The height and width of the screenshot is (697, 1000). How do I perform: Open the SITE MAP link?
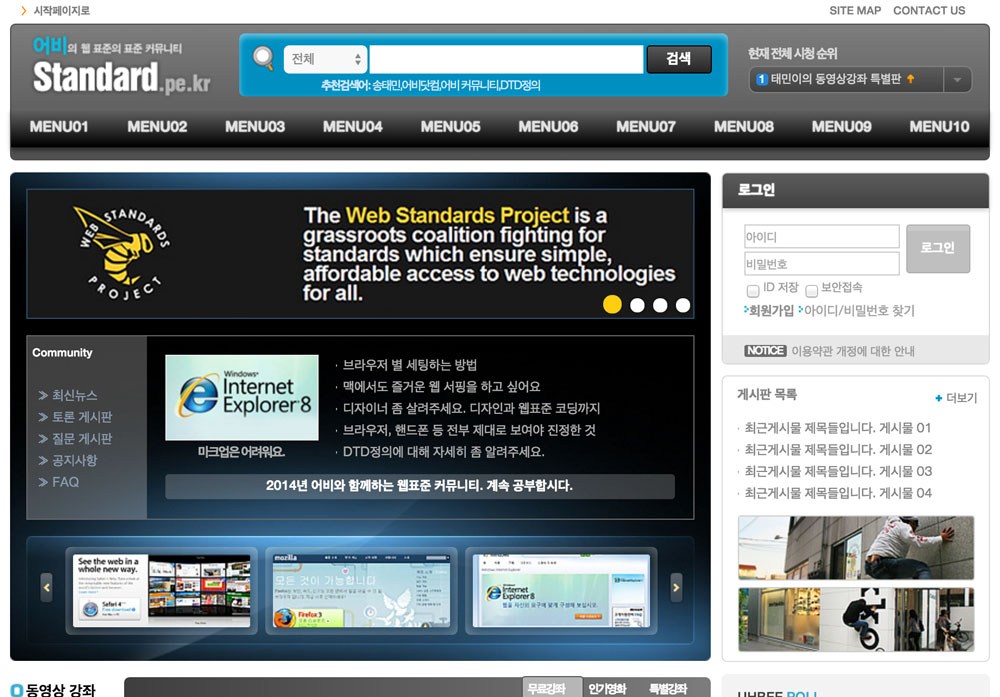coord(855,11)
